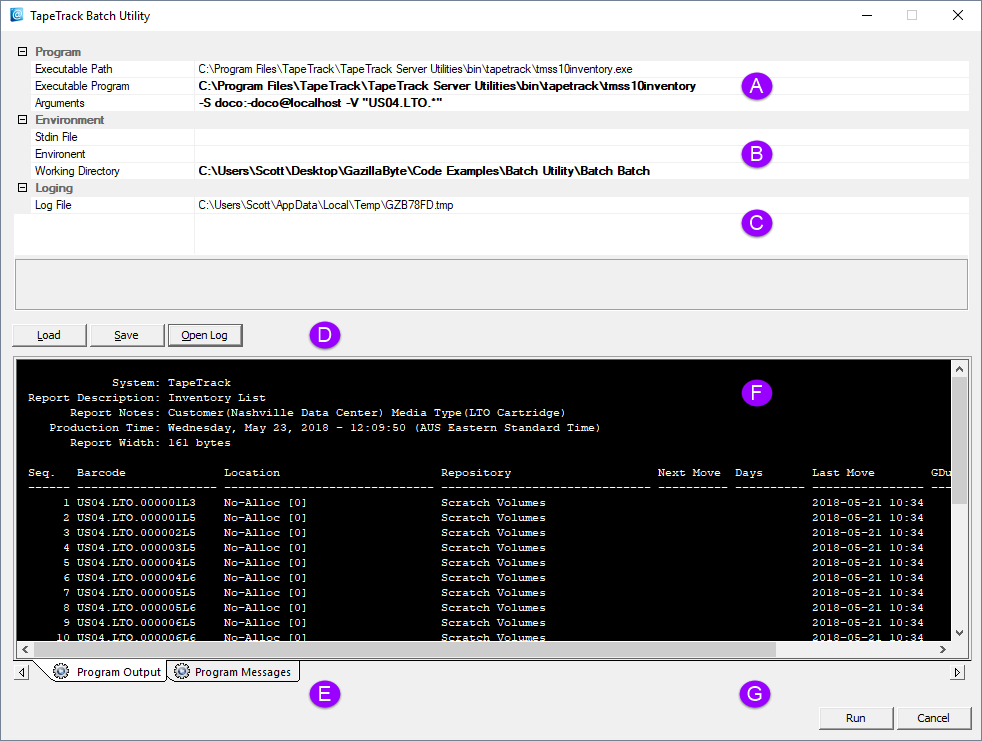This screenshot has width=982, height=741.
Task: Save the batch configuration
Action: pyautogui.click(x=127, y=335)
